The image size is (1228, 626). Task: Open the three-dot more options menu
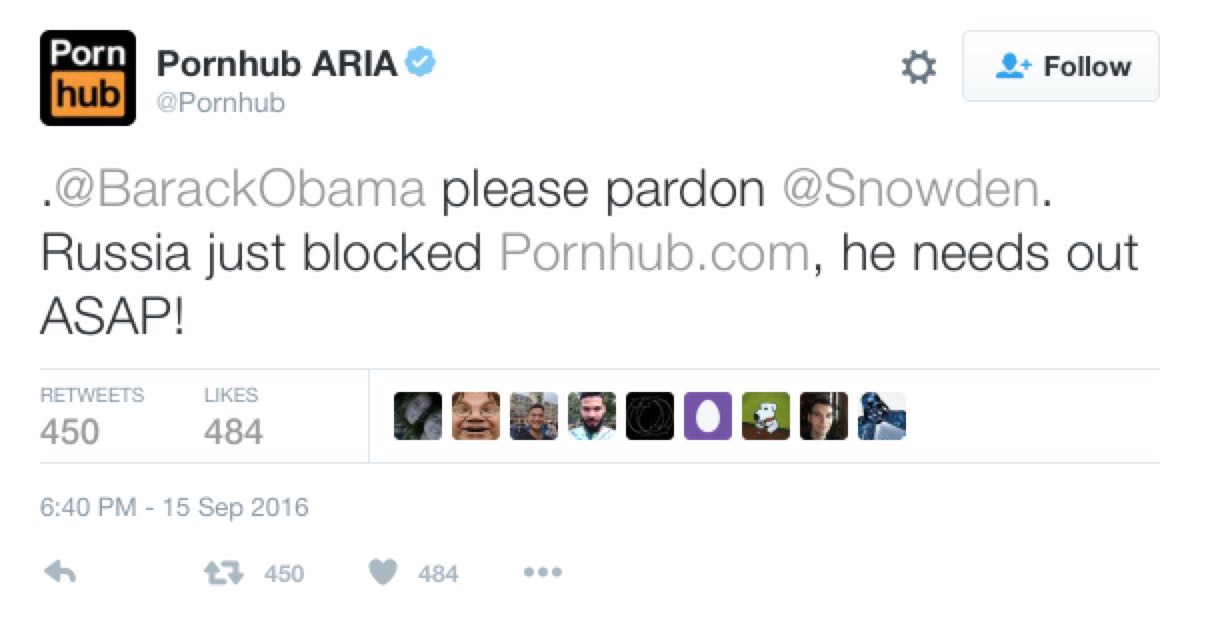[543, 573]
